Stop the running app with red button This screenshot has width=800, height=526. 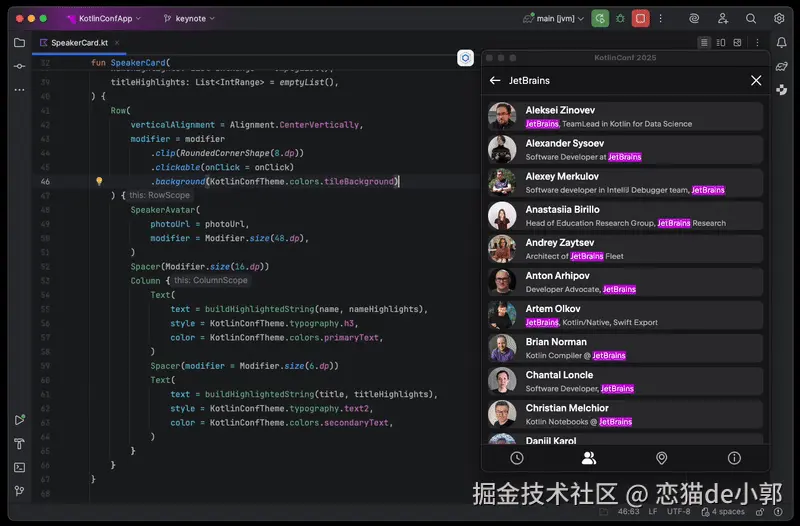(x=640, y=19)
